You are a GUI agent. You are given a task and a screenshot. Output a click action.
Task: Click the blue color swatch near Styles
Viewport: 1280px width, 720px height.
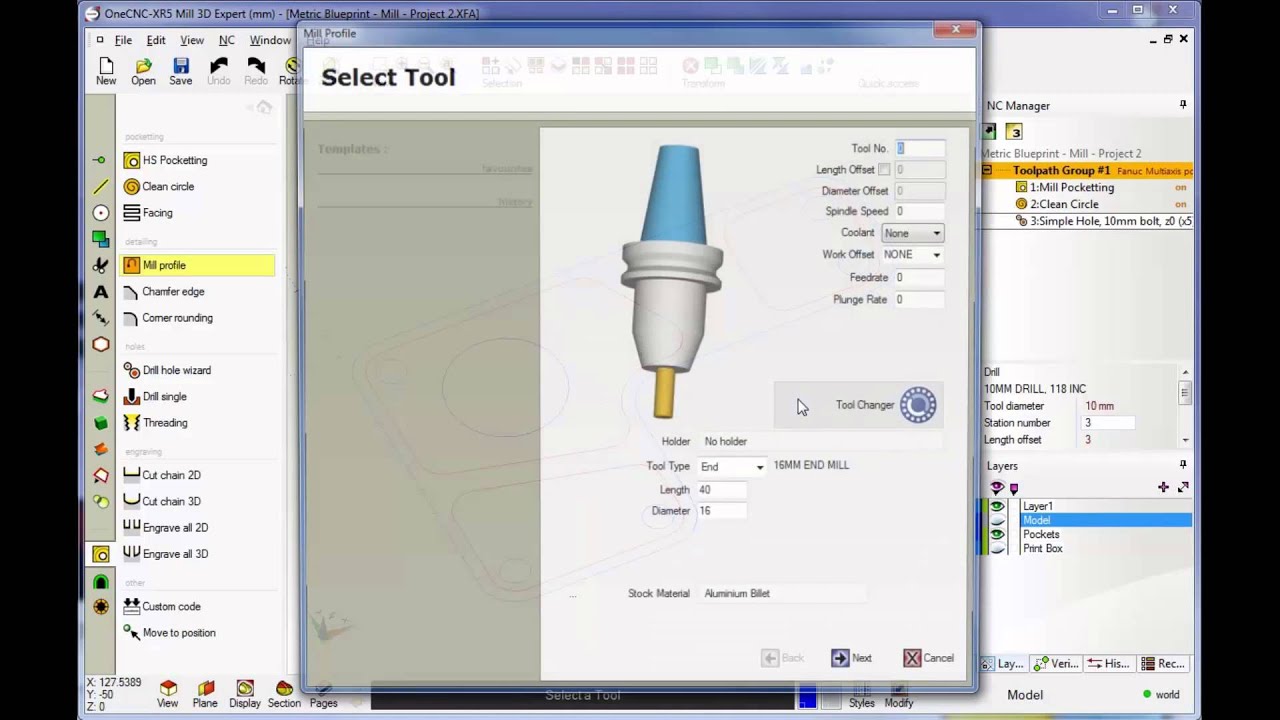pos(807,697)
